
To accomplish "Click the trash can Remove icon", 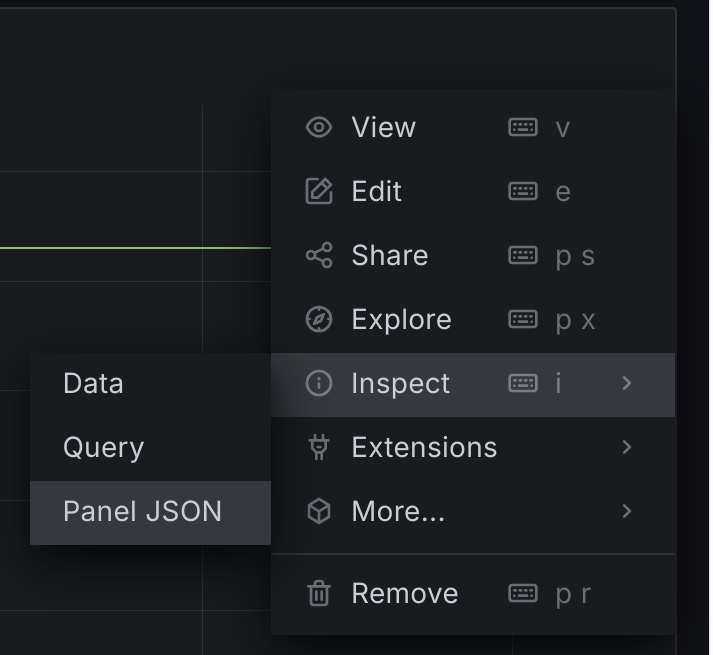I will [319, 593].
